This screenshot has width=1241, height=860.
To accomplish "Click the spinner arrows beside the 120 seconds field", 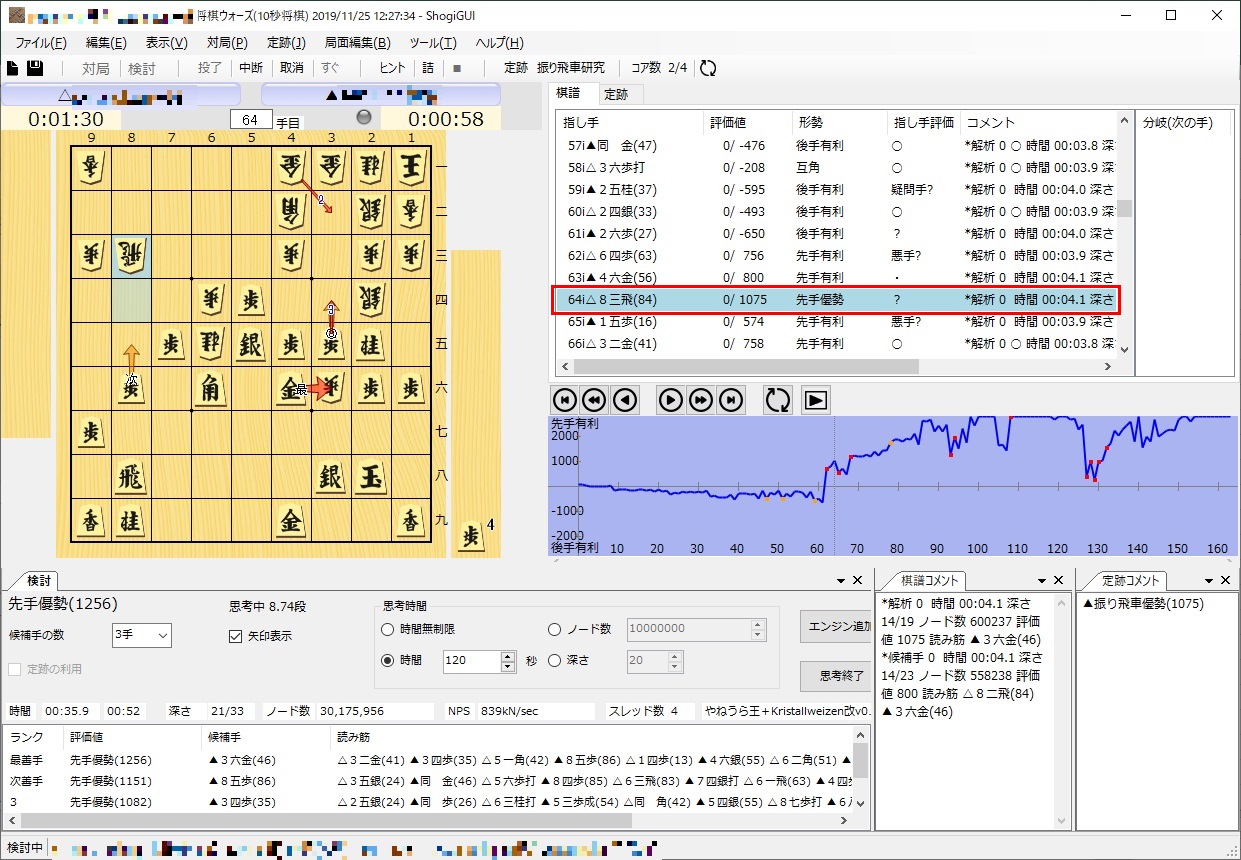I will pyautogui.click(x=507, y=661).
